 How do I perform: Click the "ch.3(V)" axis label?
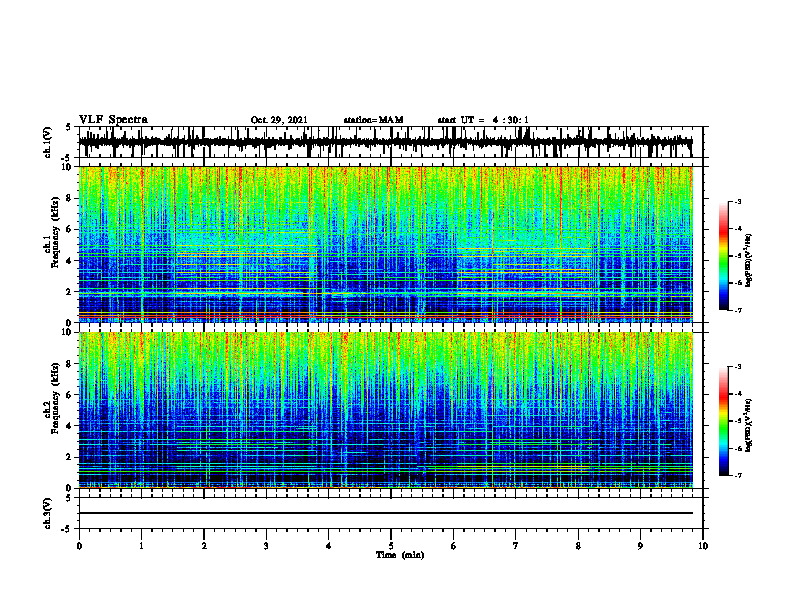48,513
